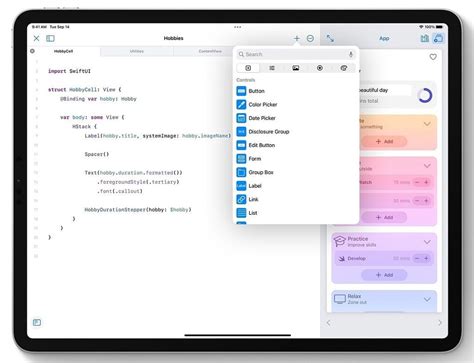The image size is (474, 363).
Task: Click the bar chart icon beside App
Action: [425, 38]
